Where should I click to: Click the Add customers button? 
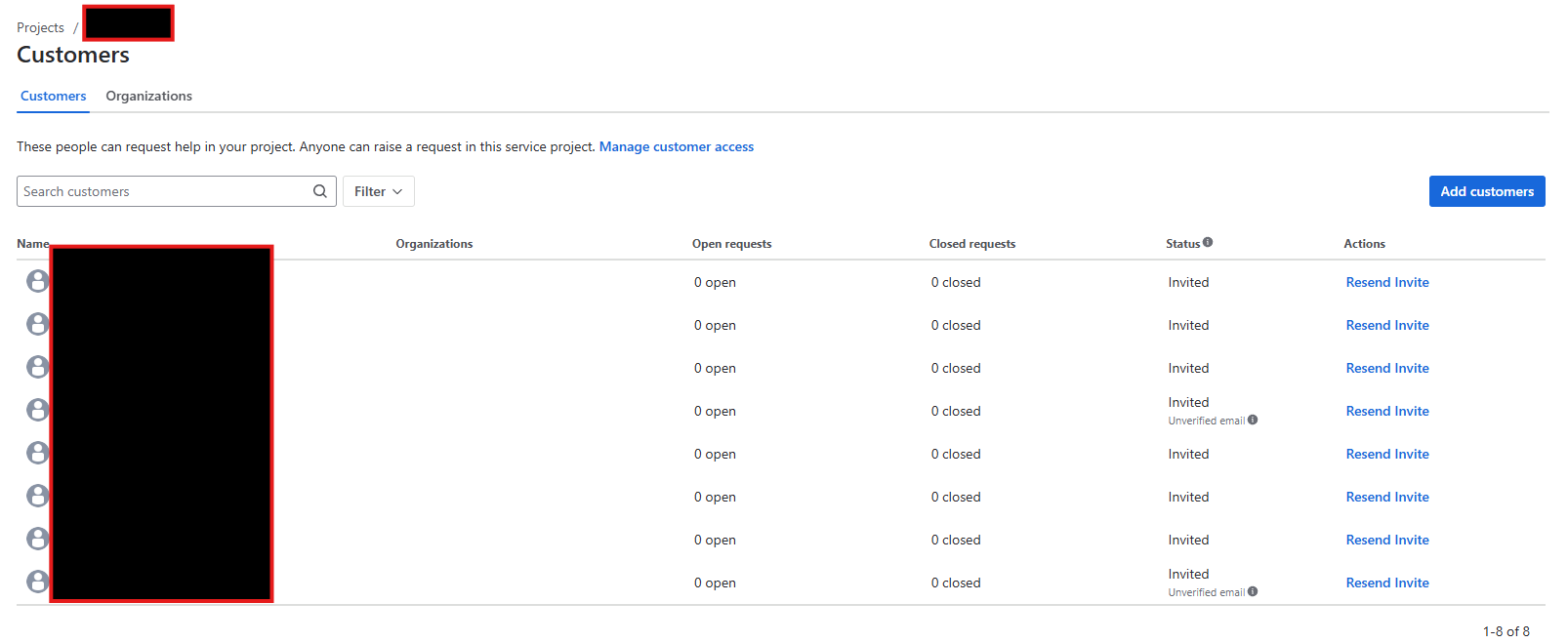pos(1487,191)
